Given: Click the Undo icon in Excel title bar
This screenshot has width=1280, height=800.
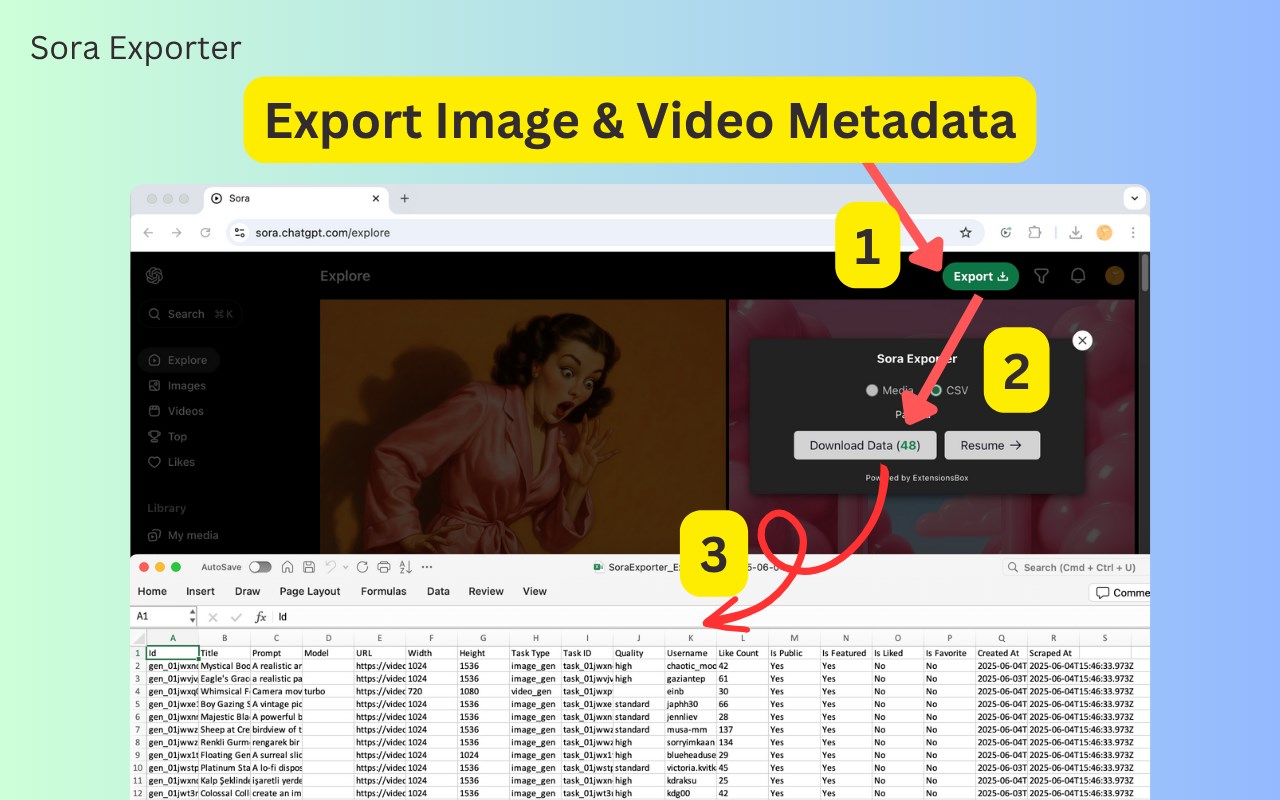Looking at the screenshot, I should coord(330,567).
